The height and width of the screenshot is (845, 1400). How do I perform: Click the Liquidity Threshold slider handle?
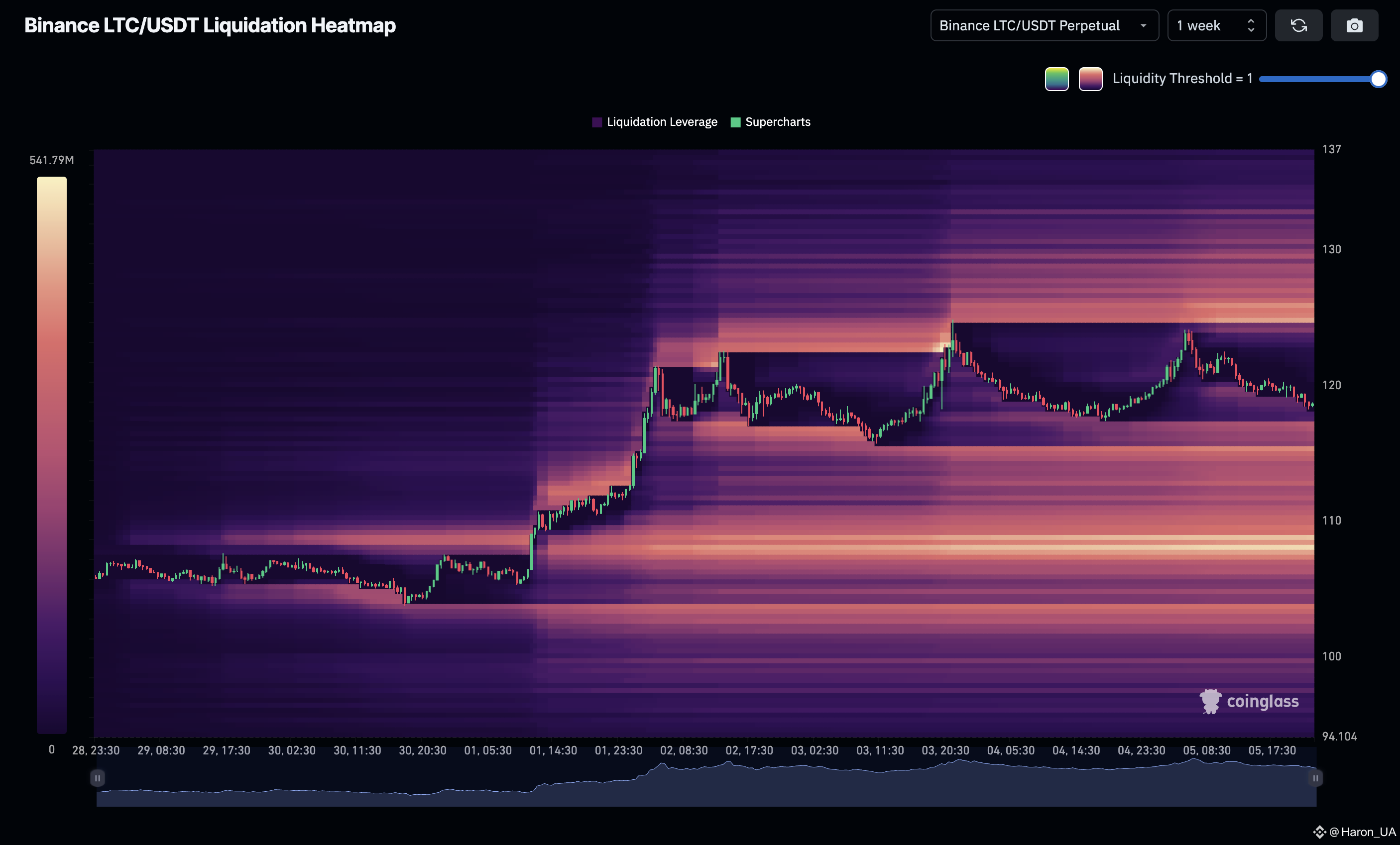point(1378,79)
